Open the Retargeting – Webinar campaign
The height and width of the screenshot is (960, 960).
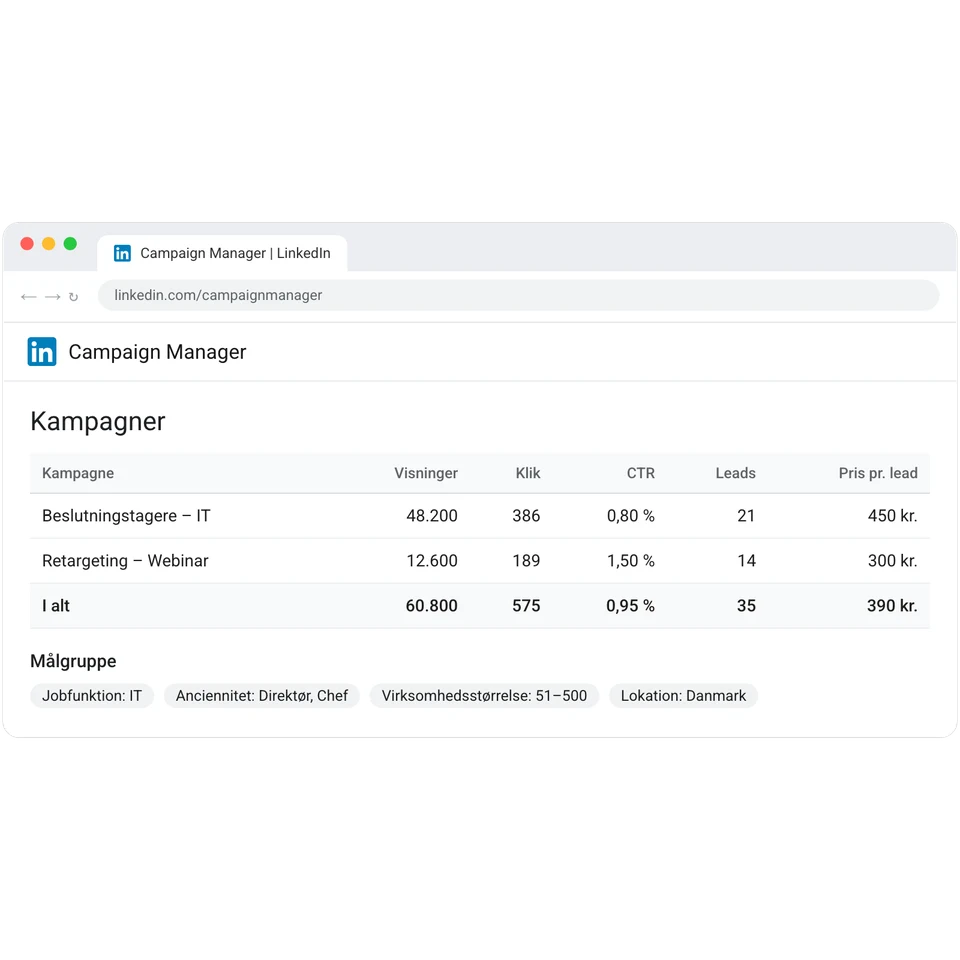point(125,561)
